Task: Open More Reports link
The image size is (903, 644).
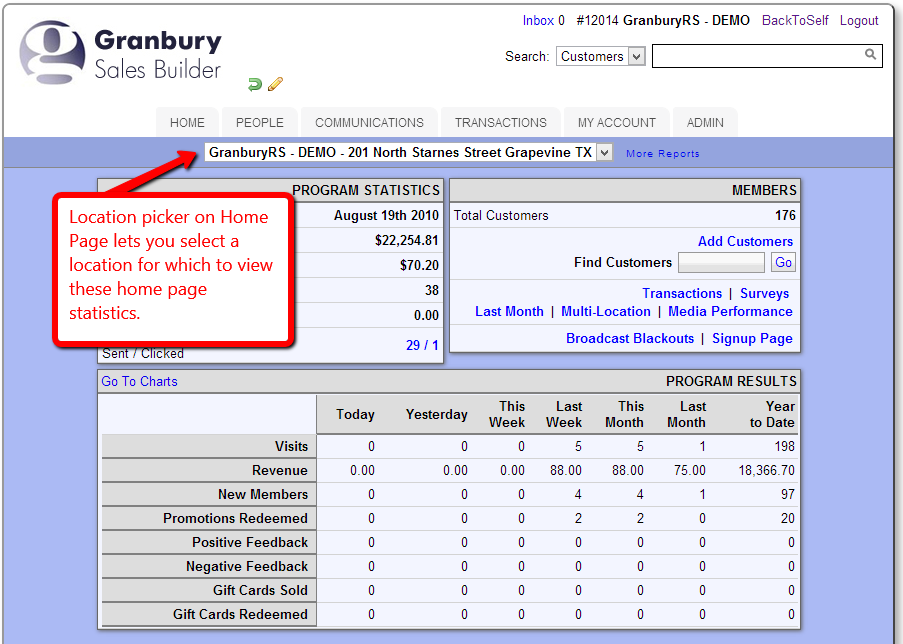Action: point(663,154)
